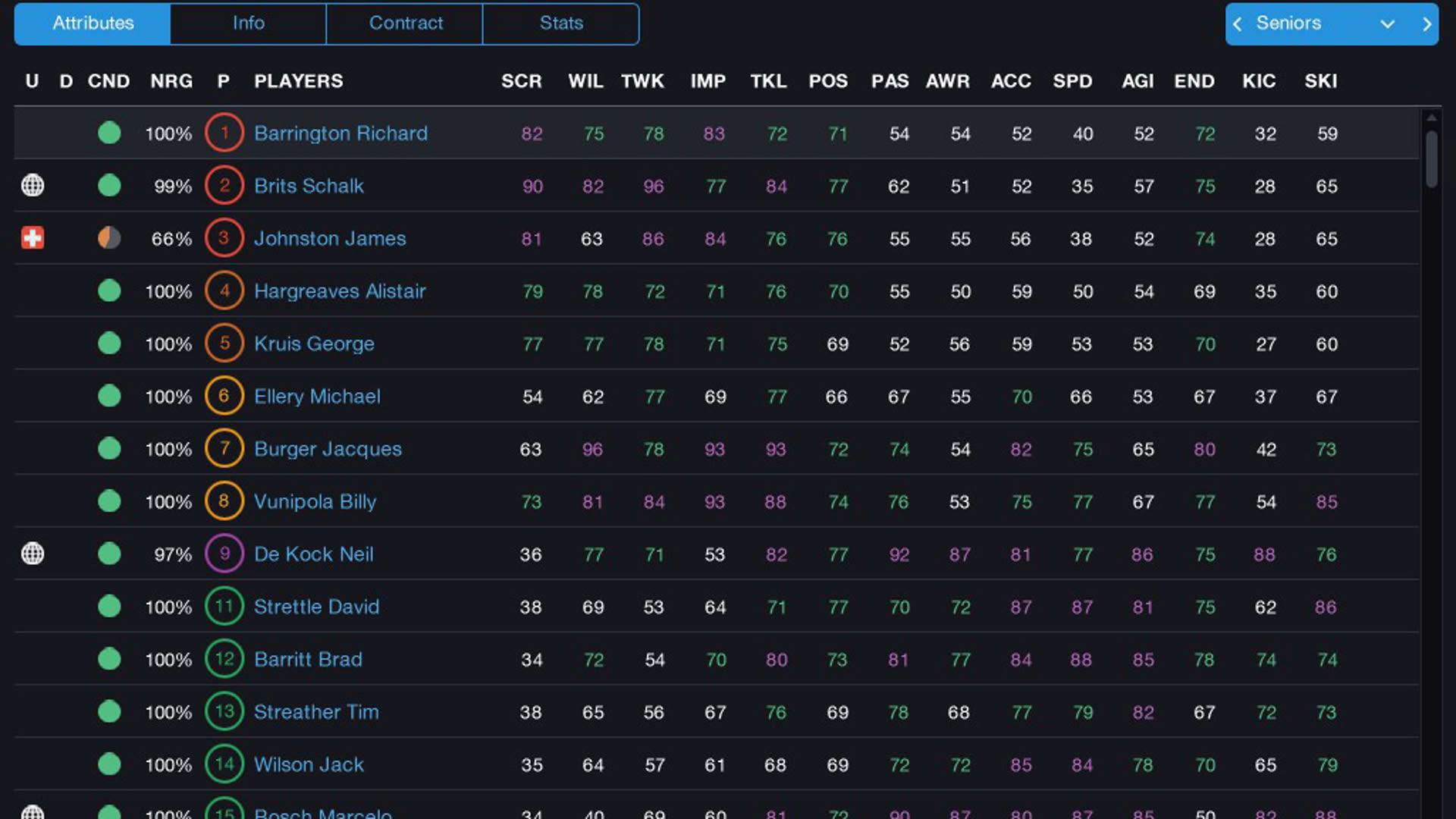Screen dimensions: 1456x819
Task: Open player Kruis George
Action: 314,344
